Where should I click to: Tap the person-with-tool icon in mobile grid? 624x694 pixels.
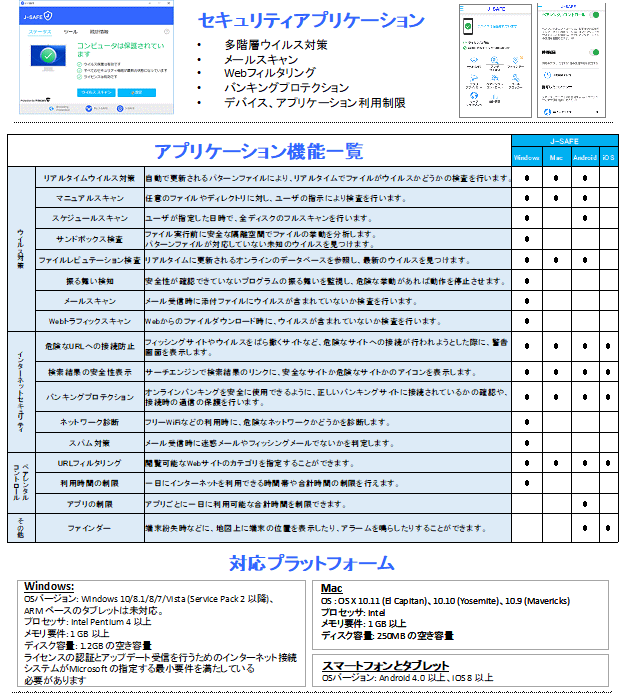(x=516, y=78)
